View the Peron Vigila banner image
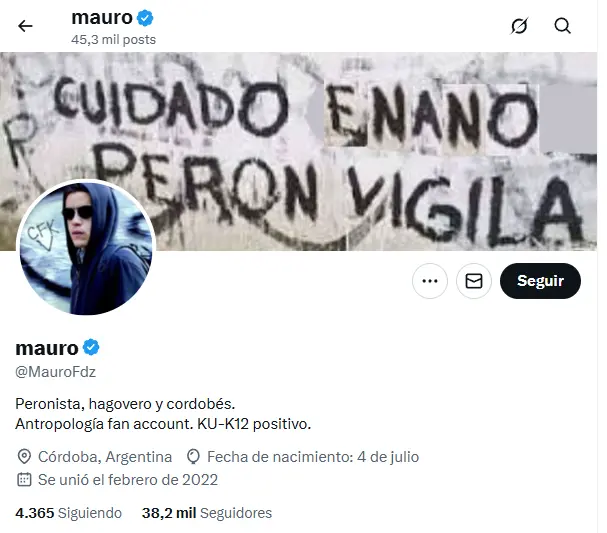Image resolution: width=607 pixels, height=533 pixels. (x=298, y=151)
